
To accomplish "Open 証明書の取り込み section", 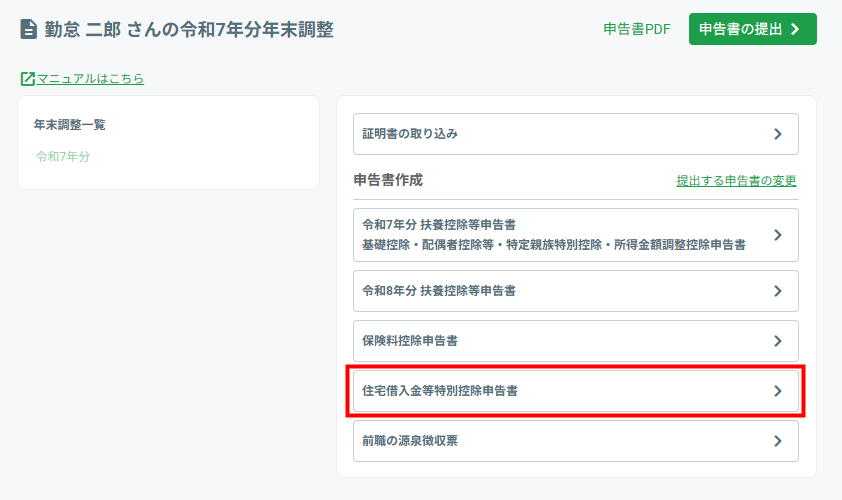I will tap(576, 134).
